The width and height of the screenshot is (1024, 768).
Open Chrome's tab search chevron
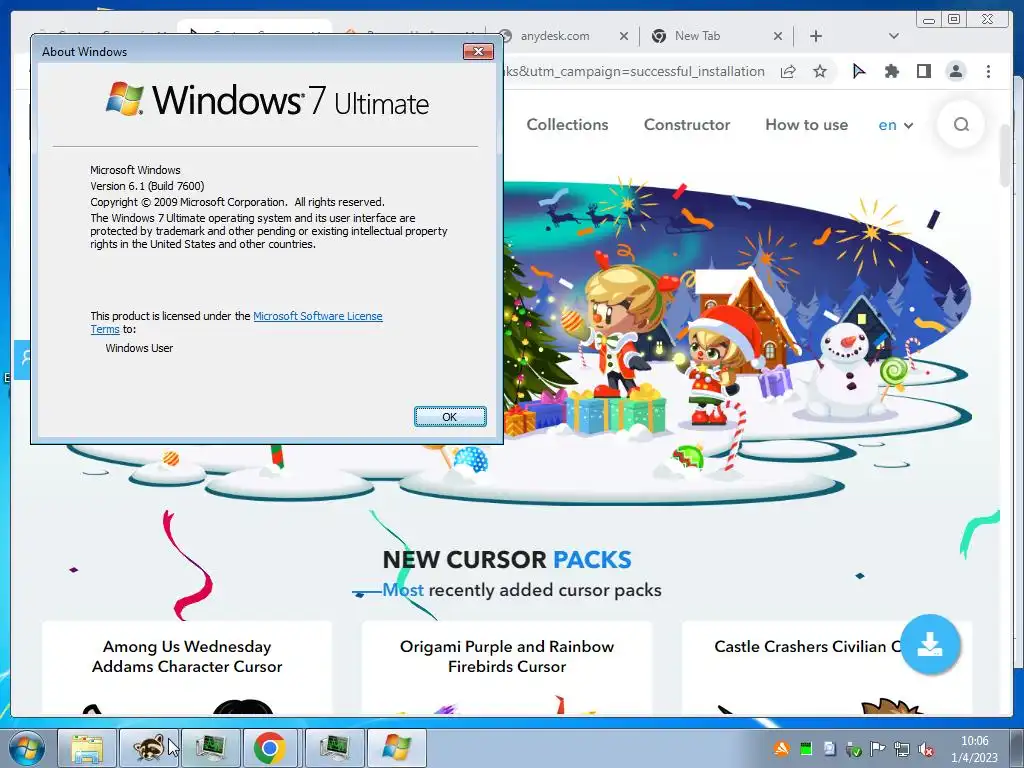point(893,36)
